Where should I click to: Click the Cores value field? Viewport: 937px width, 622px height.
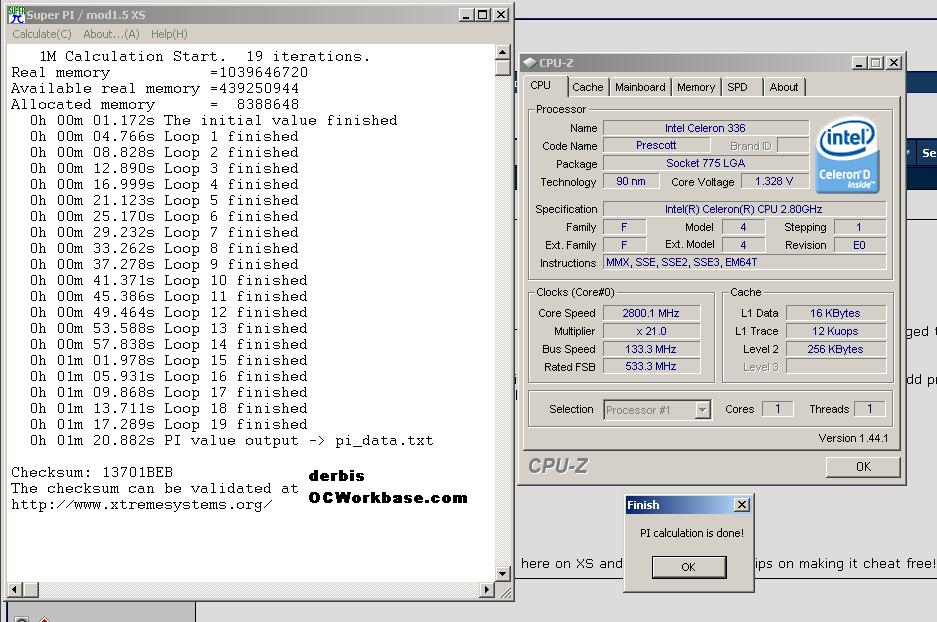777,409
